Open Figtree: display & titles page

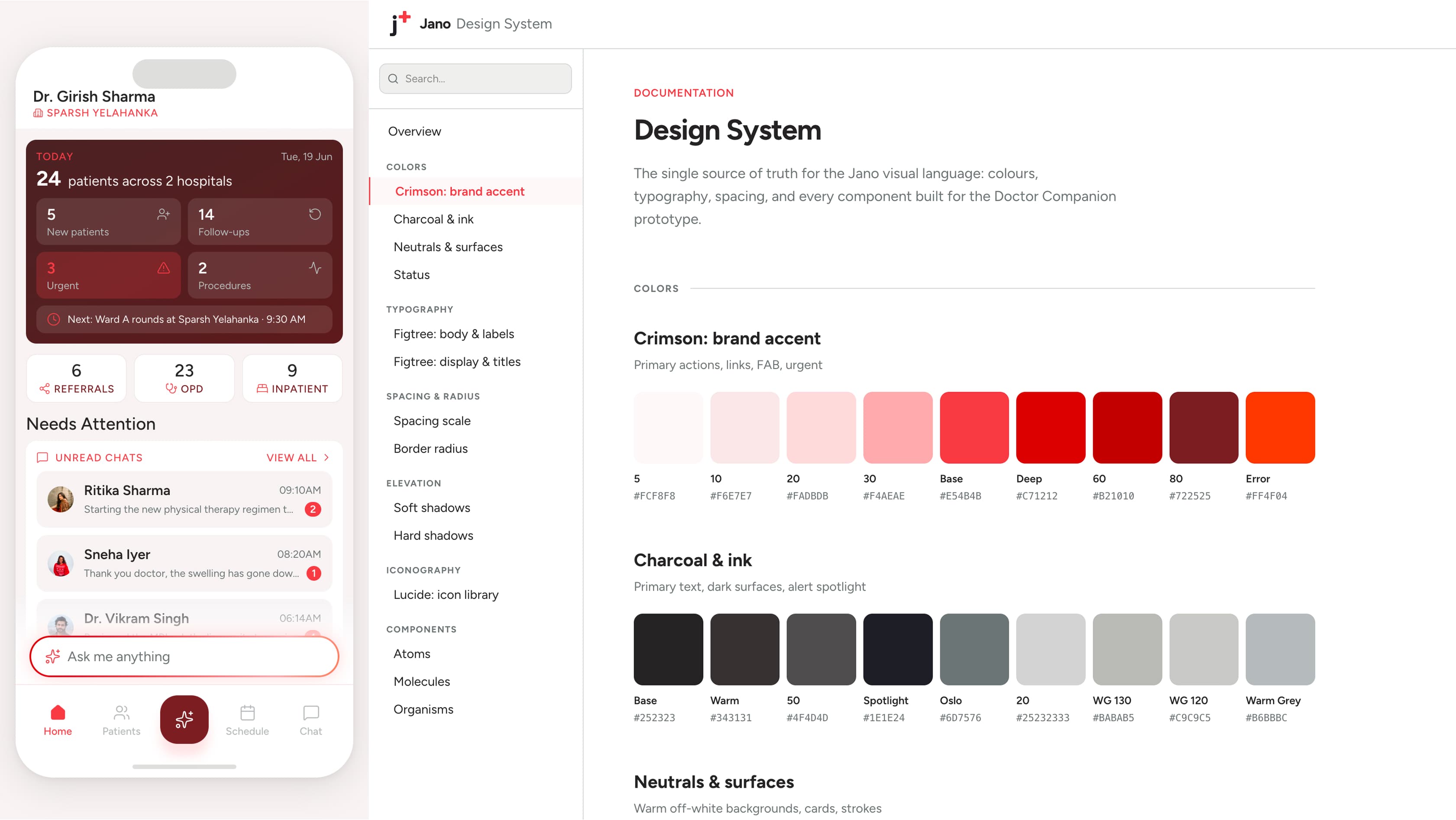(x=457, y=361)
